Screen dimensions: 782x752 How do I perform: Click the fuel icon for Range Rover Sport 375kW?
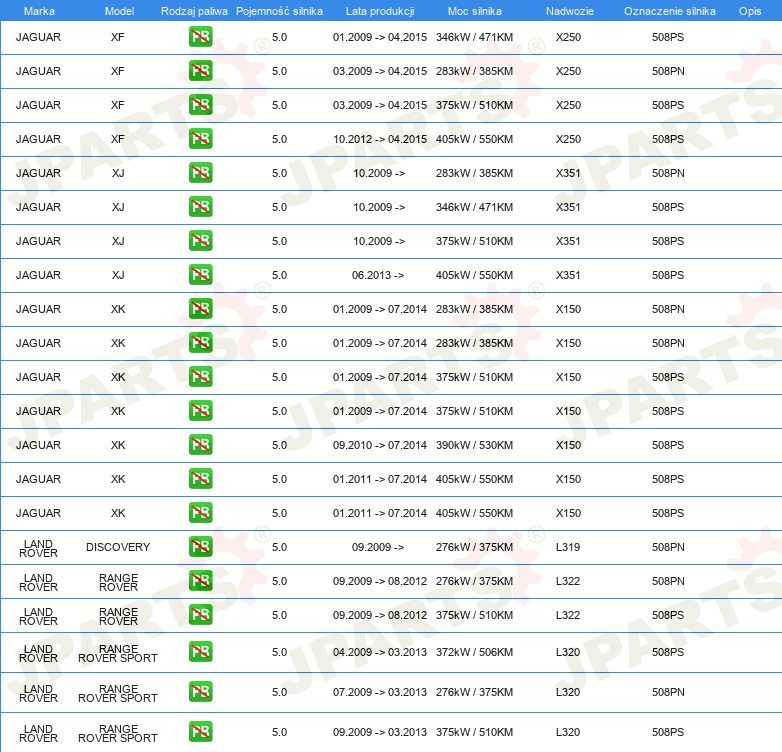200,732
